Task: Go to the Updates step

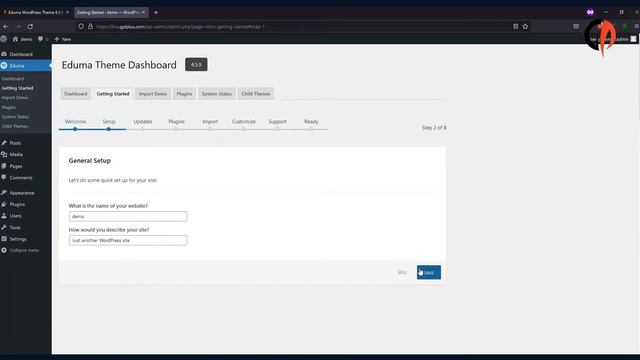Action: pos(142,122)
